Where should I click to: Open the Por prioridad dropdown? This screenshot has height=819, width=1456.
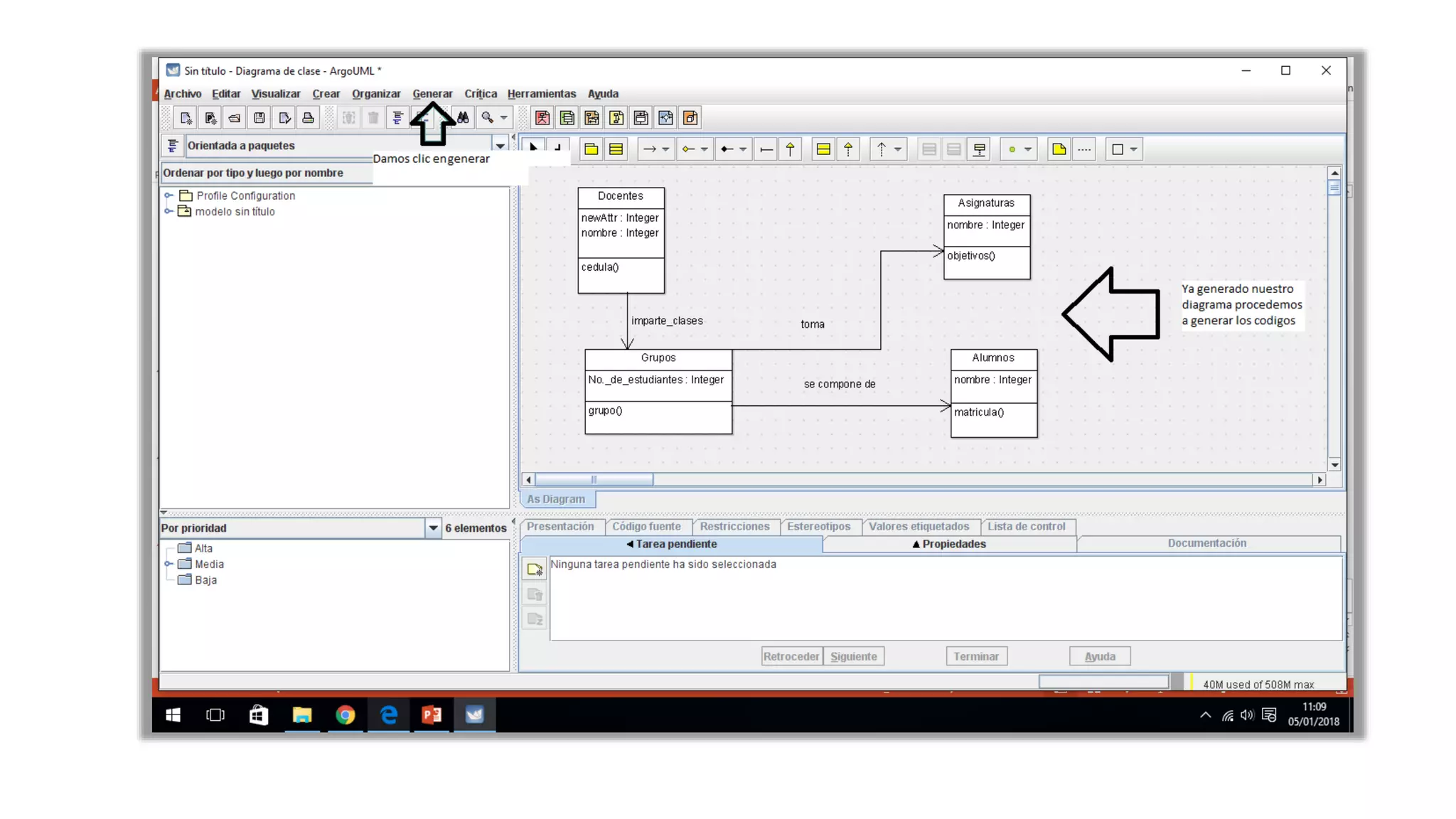click(x=432, y=528)
